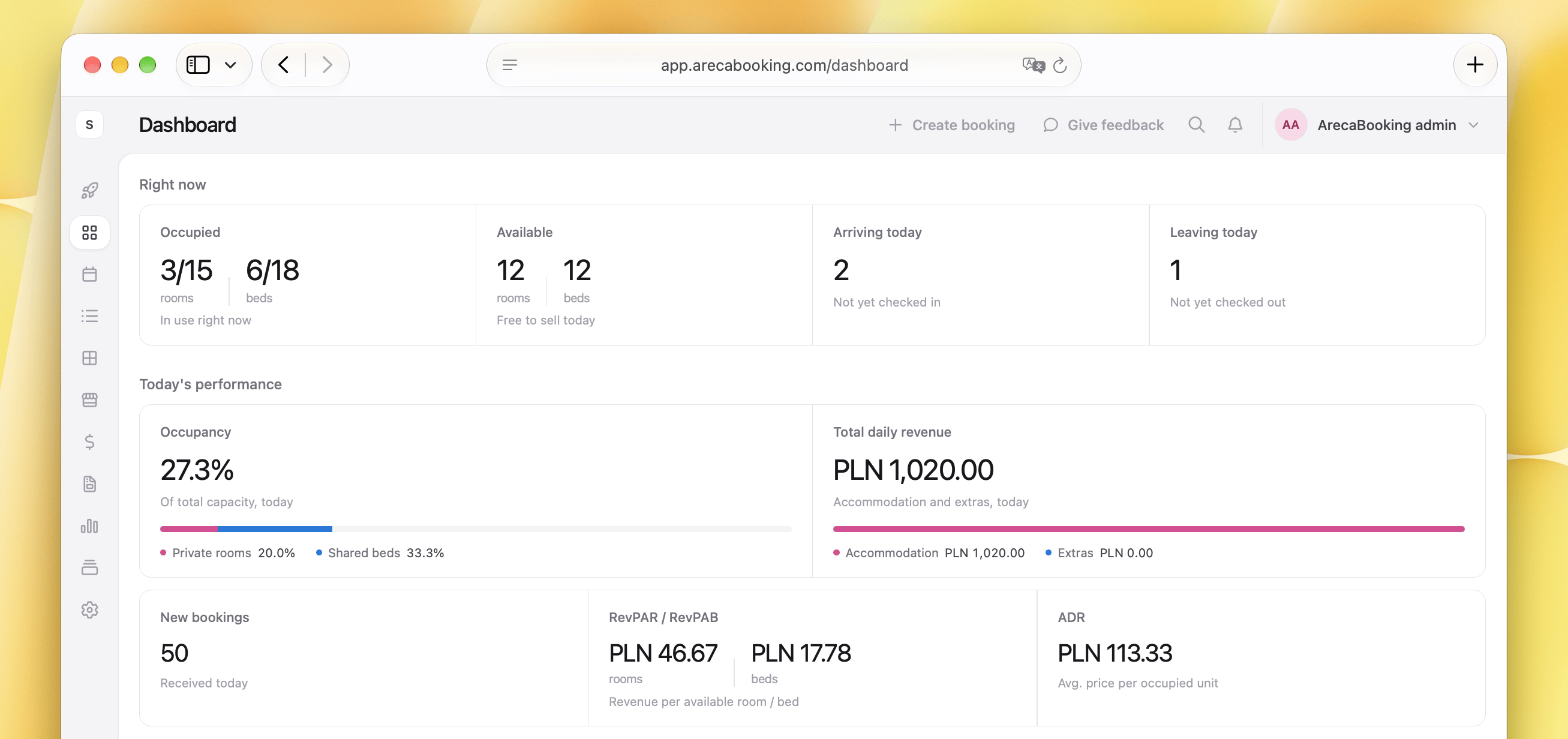1568x739 pixels.
Task: Click the Shared beds 33.3% legend
Action: [x=380, y=552]
